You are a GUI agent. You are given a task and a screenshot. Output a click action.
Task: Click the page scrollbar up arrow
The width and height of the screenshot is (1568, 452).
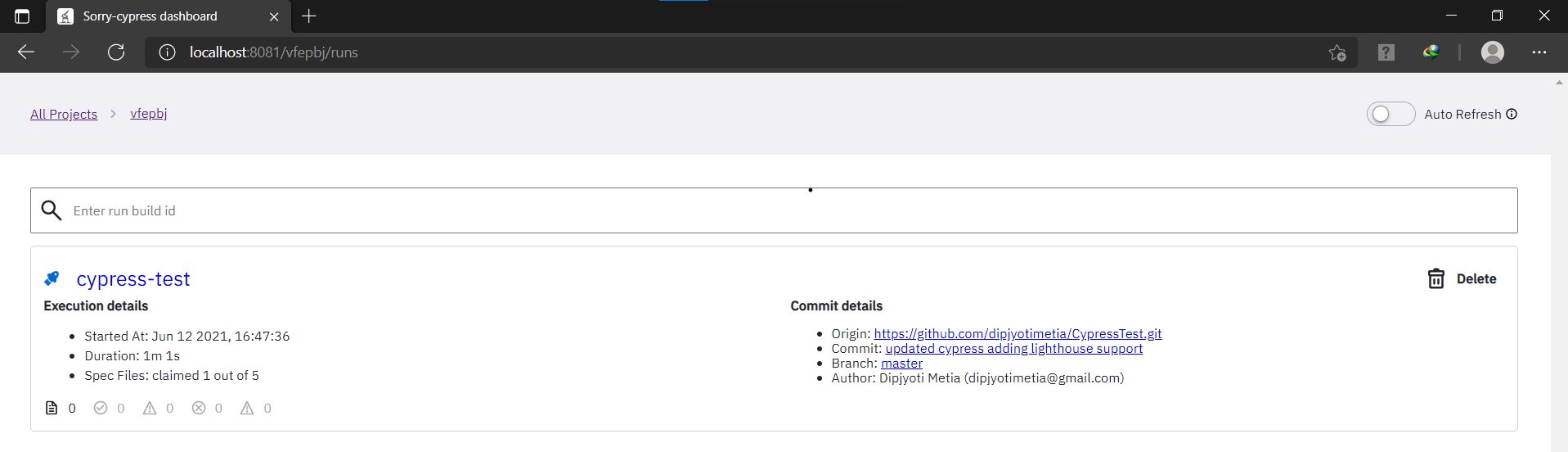click(1559, 82)
